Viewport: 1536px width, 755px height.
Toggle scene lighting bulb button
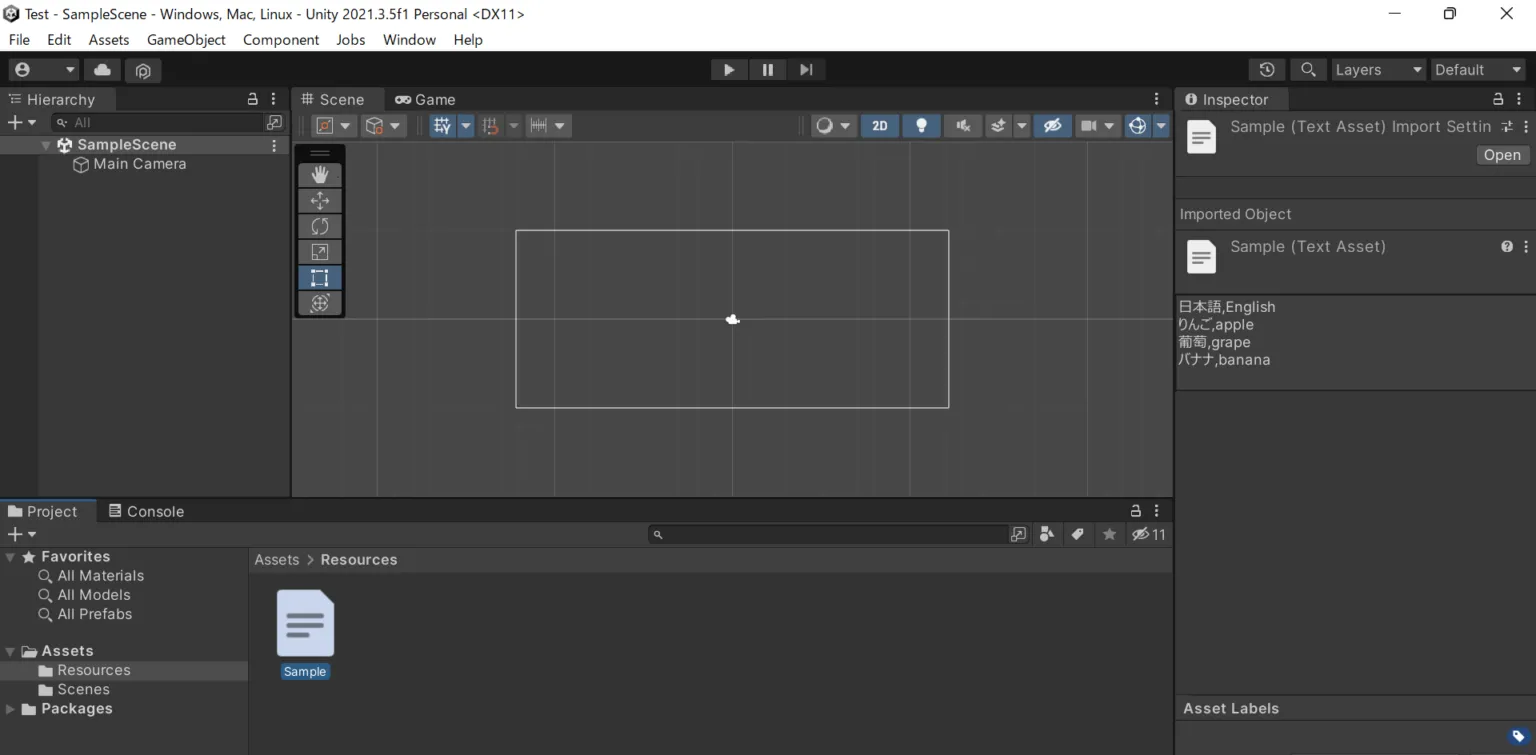click(x=921, y=126)
